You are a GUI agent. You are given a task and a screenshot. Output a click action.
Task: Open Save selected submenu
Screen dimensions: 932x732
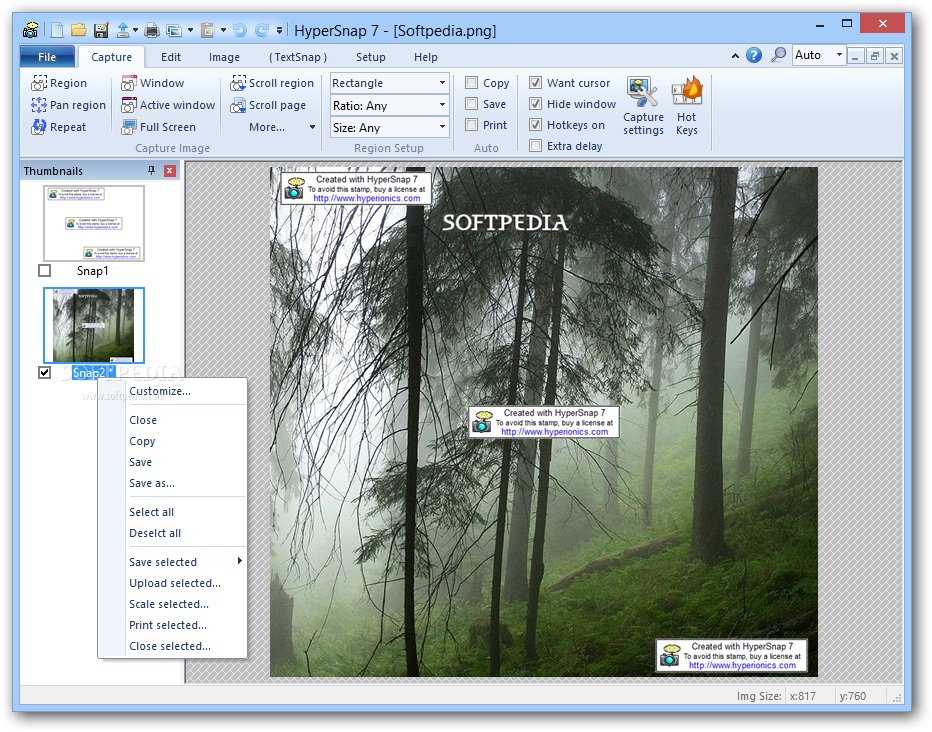172,562
